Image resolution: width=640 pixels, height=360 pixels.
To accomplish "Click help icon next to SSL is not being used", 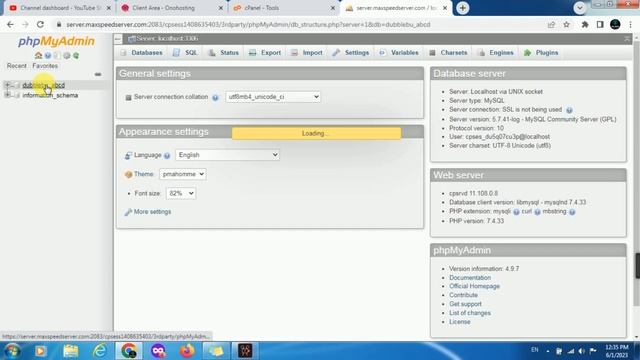I will [569, 110].
